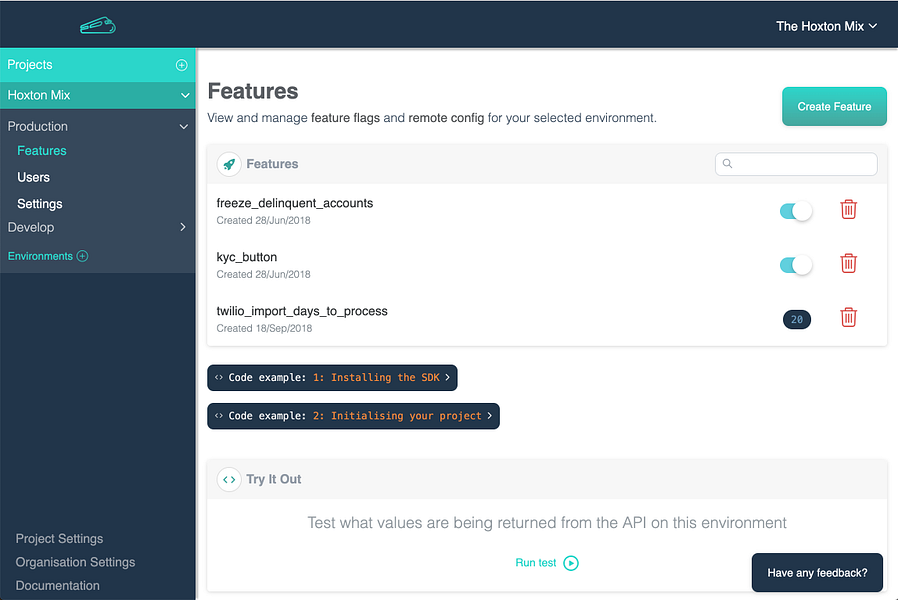Click the rocket icon in Features panel
The width and height of the screenshot is (898, 600).
[229, 164]
